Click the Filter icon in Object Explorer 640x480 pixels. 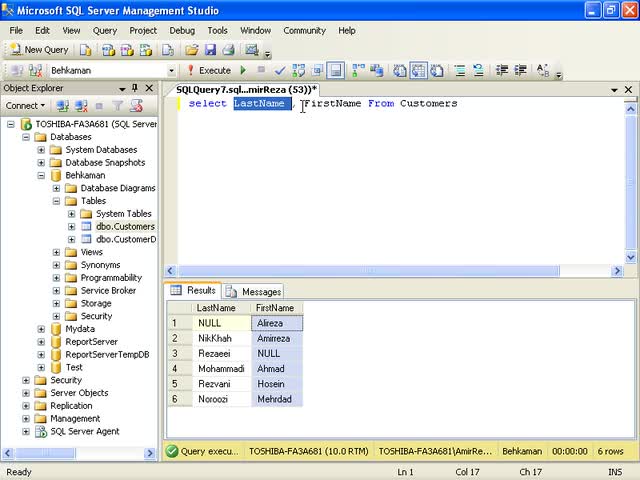[x=118, y=106]
